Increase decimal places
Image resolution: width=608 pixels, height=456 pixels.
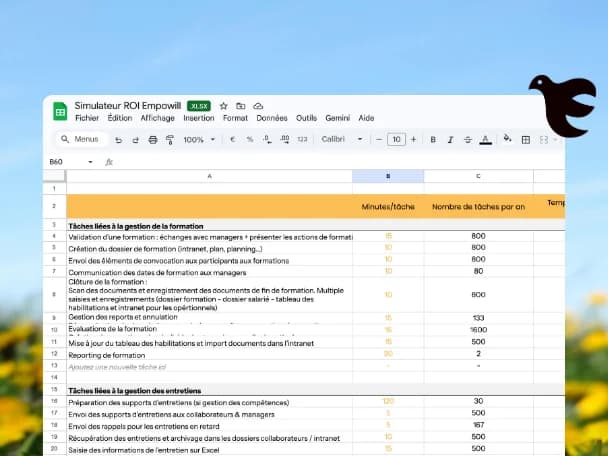click(x=285, y=140)
